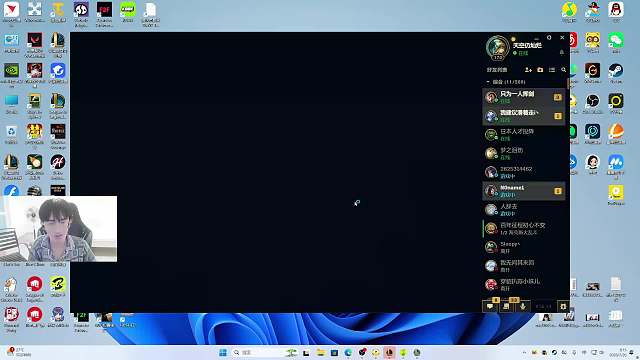Click the friends list scrollbar
The height and width of the screenshot is (360, 640).
pos(568,84)
